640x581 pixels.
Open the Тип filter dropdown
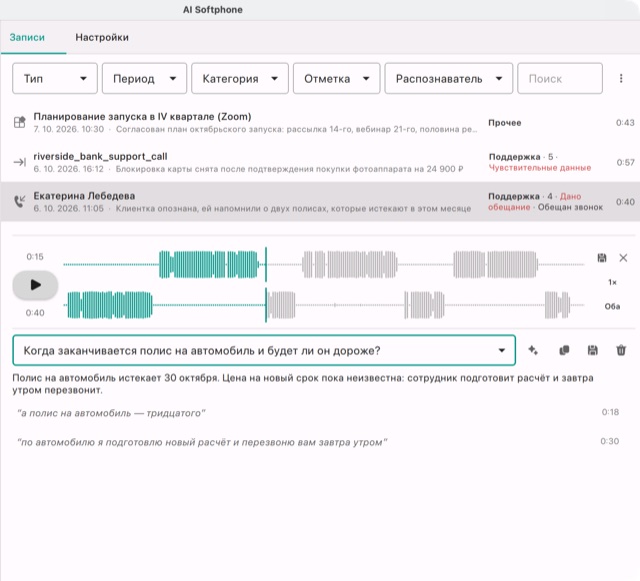(55, 78)
